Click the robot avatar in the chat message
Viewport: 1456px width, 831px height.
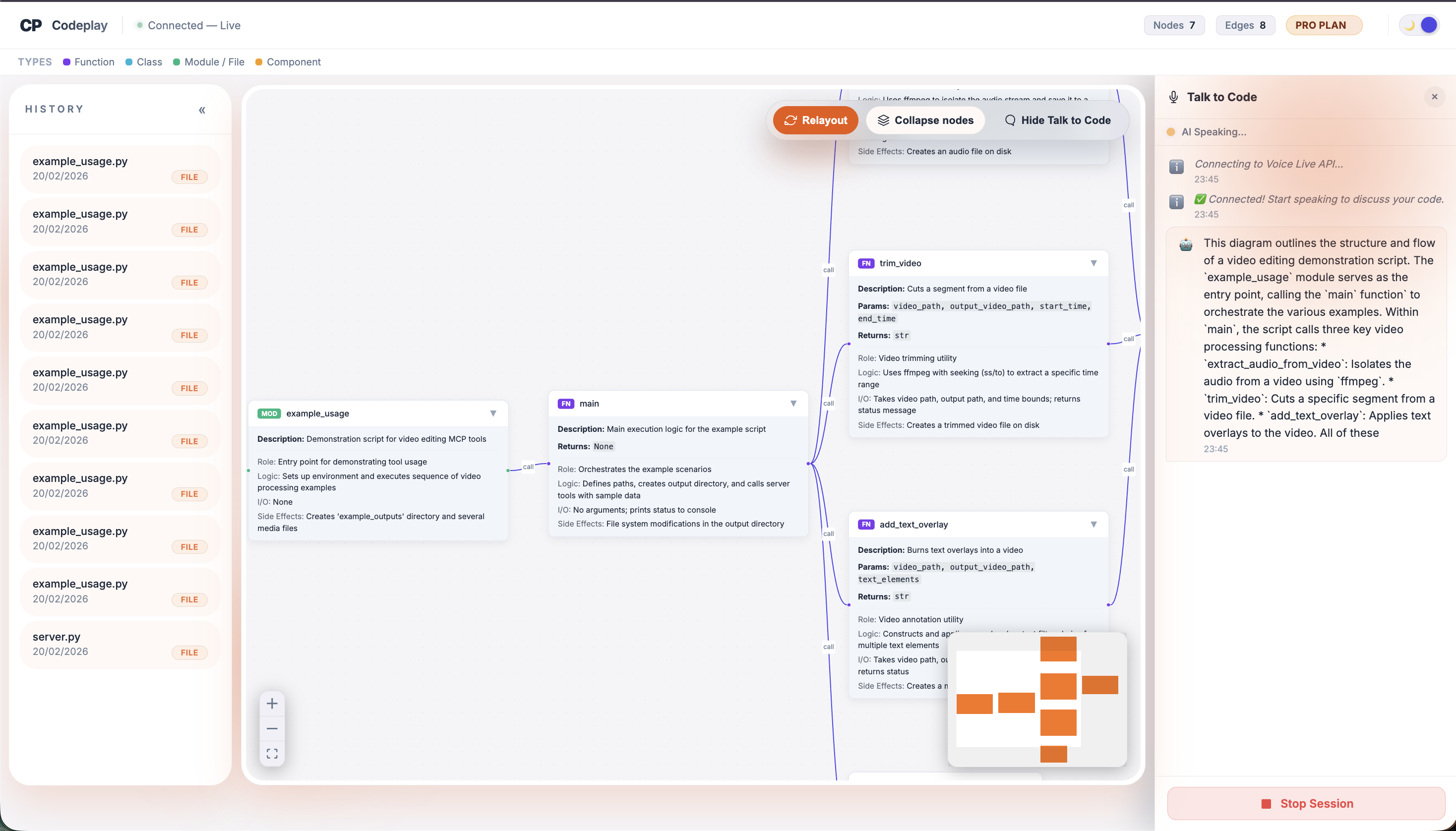(x=1186, y=244)
